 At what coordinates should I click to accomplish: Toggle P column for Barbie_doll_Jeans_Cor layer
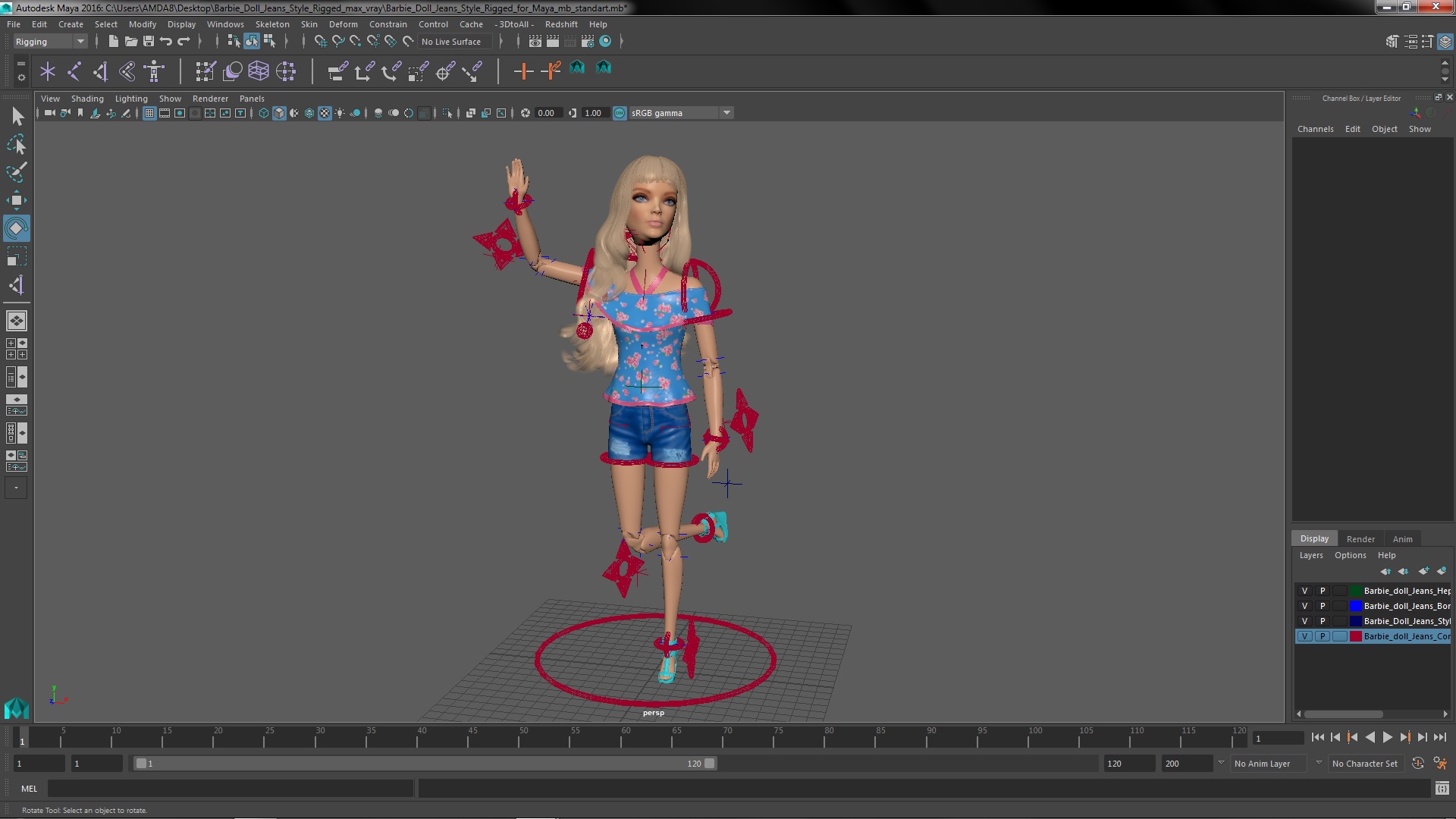point(1322,636)
